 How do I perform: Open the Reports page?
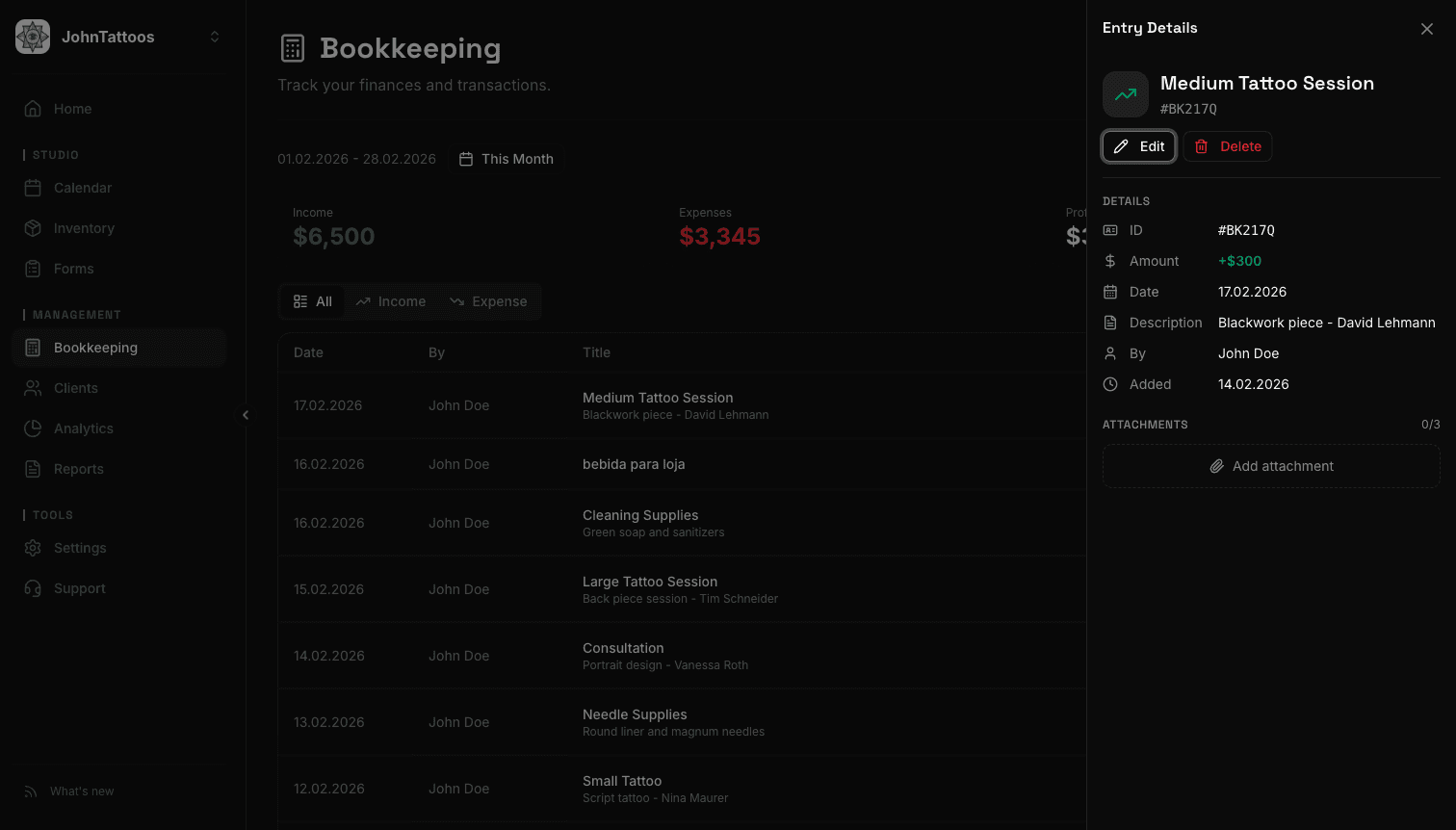tap(77, 469)
